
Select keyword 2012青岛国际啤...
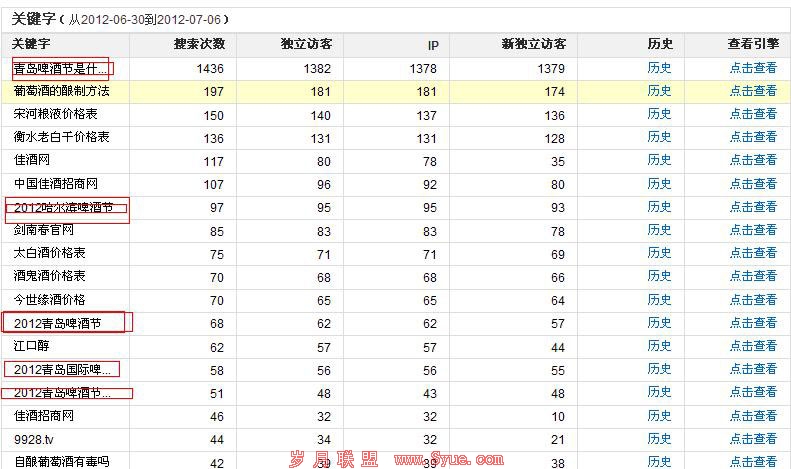62,370
